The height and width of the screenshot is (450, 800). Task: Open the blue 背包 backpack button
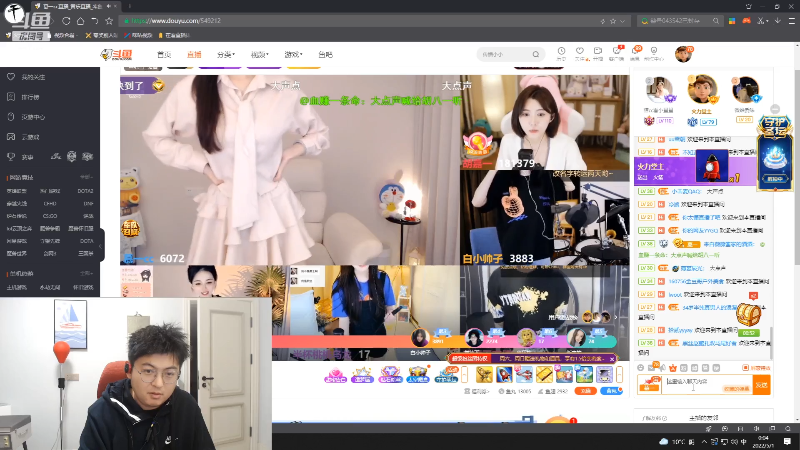tap(611, 391)
